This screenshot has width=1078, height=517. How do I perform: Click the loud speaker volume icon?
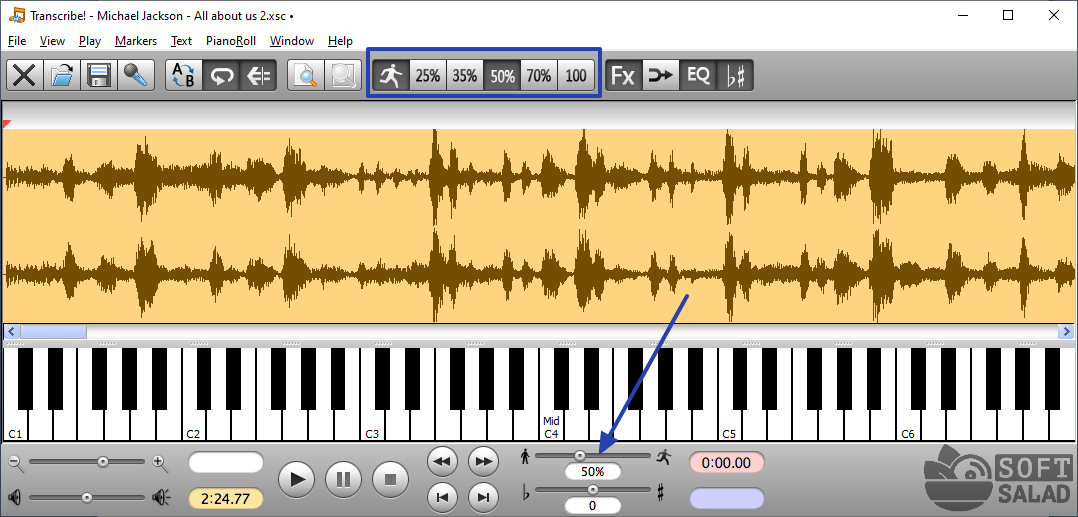tap(162, 497)
